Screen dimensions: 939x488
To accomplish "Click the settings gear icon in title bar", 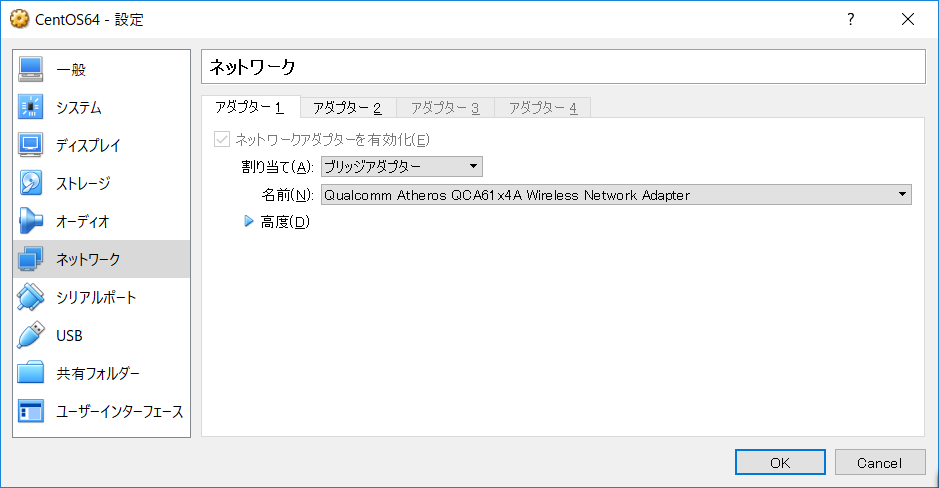I will (x=19, y=19).
